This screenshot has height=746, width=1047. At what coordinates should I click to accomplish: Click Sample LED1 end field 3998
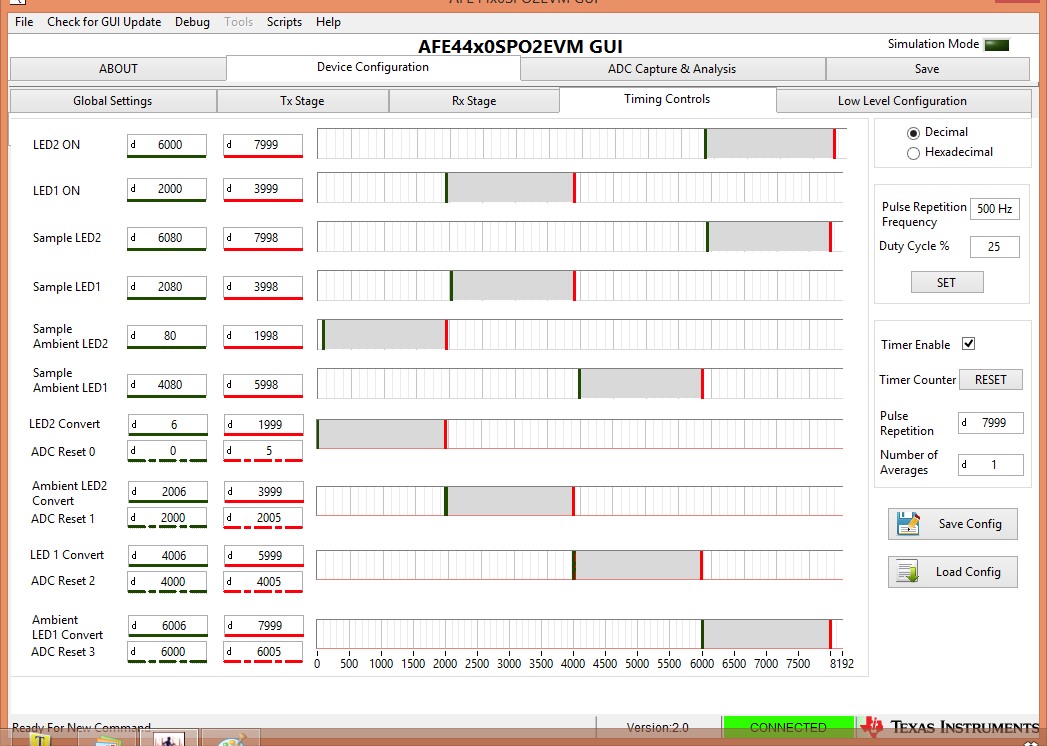click(x=263, y=287)
